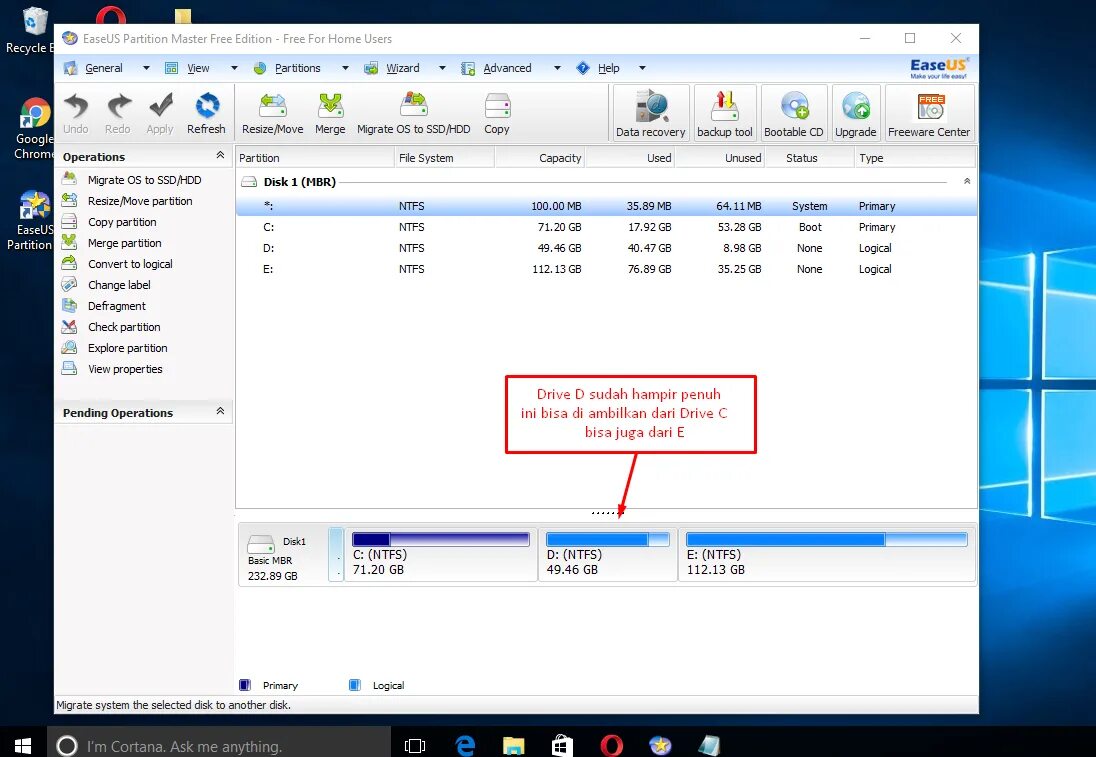Click the Status column header
This screenshot has height=757, width=1096.
point(809,158)
